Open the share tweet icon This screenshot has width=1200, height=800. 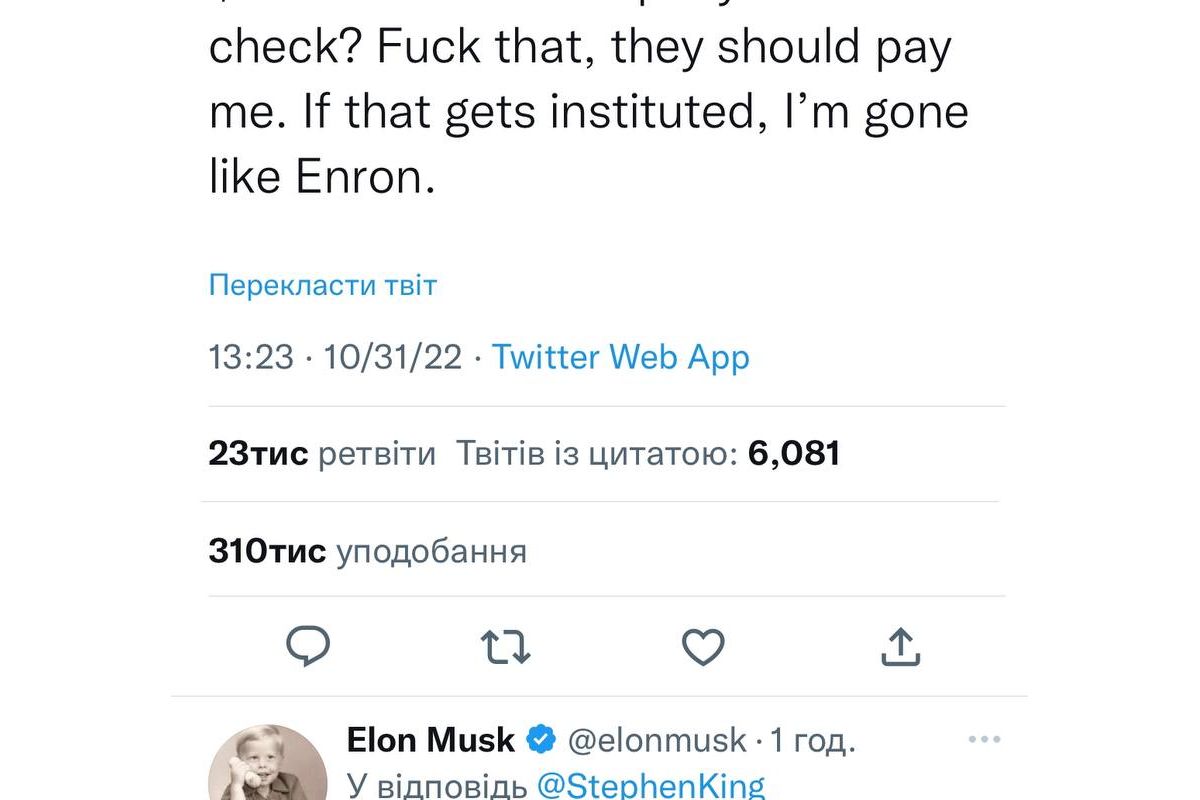click(x=900, y=647)
